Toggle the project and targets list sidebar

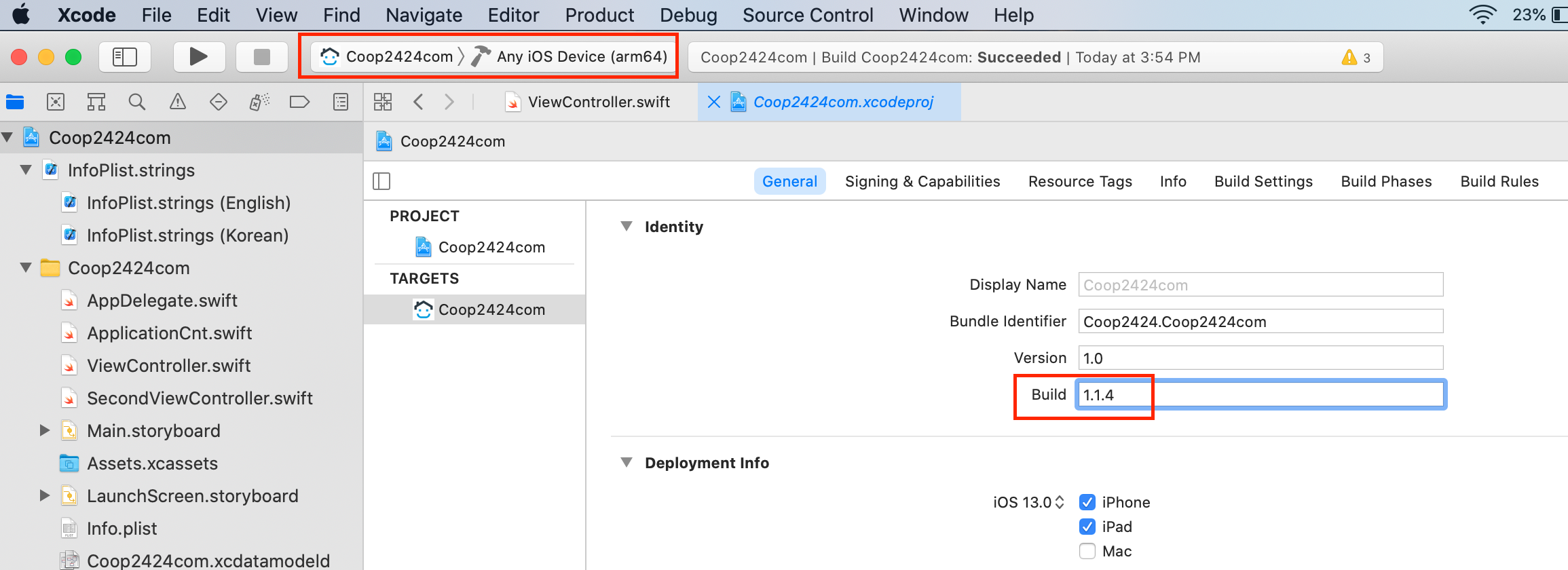point(381,181)
